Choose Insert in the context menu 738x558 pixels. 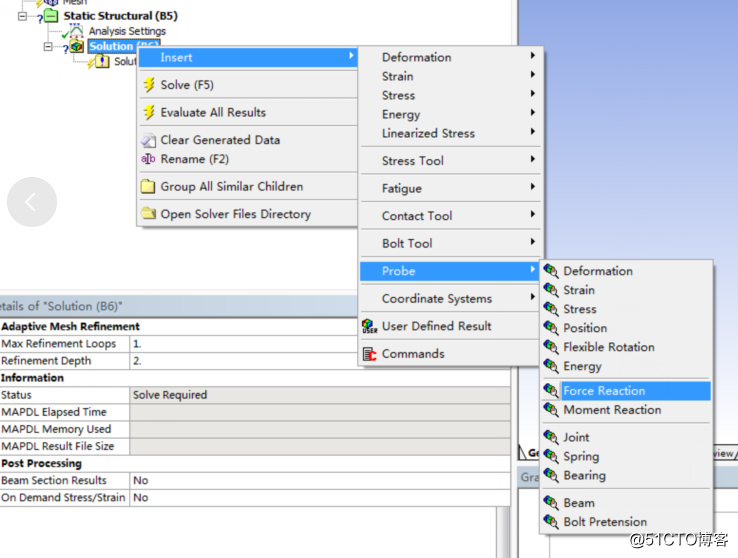tap(248, 57)
